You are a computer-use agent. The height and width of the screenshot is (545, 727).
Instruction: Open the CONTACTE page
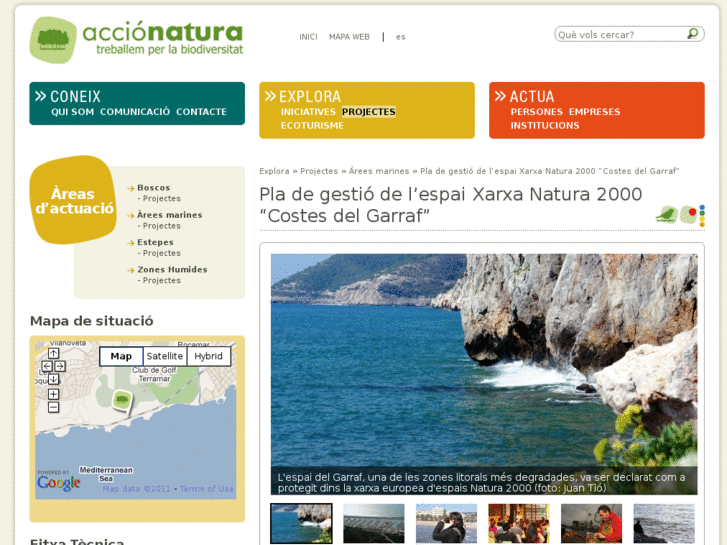201,112
